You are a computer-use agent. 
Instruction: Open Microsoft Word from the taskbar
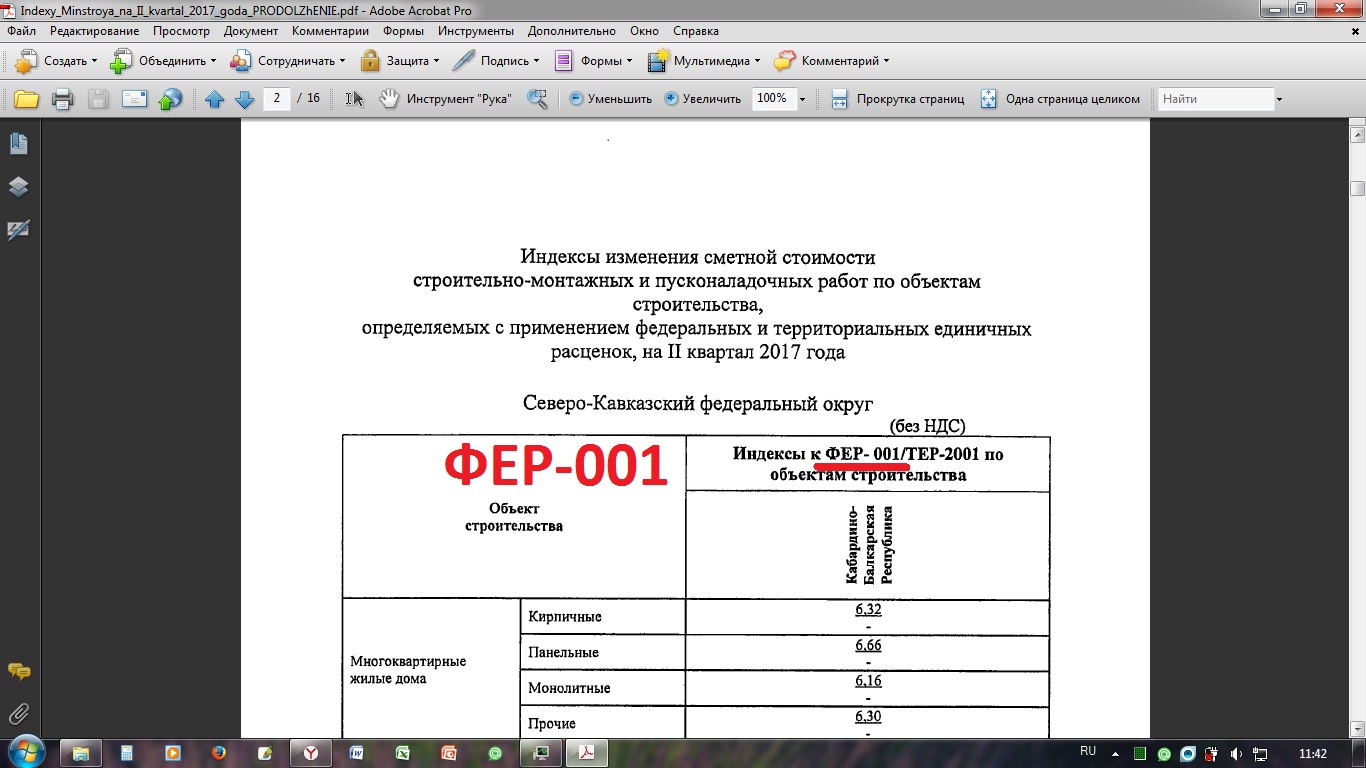[x=357, y=753]
